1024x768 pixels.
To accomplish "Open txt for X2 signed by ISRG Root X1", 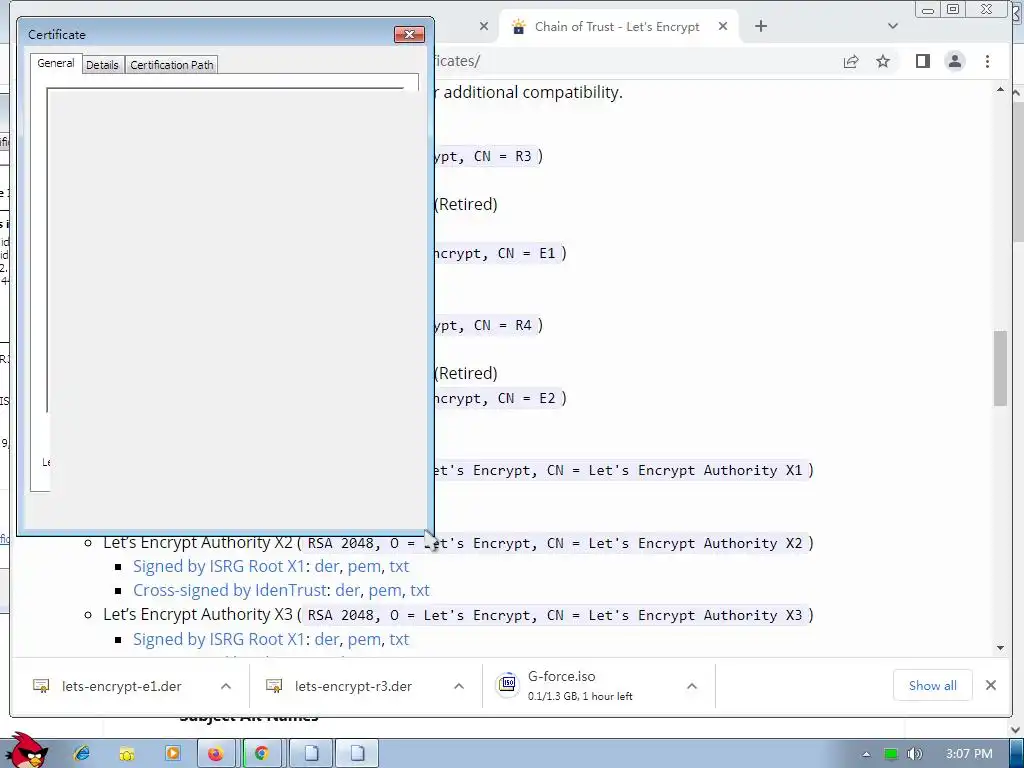I will coord(399,566).
